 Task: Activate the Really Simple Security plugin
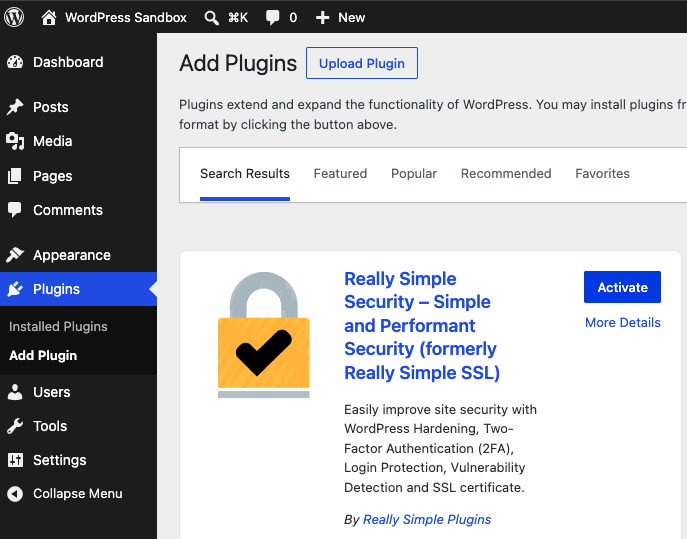coord(622,287)
